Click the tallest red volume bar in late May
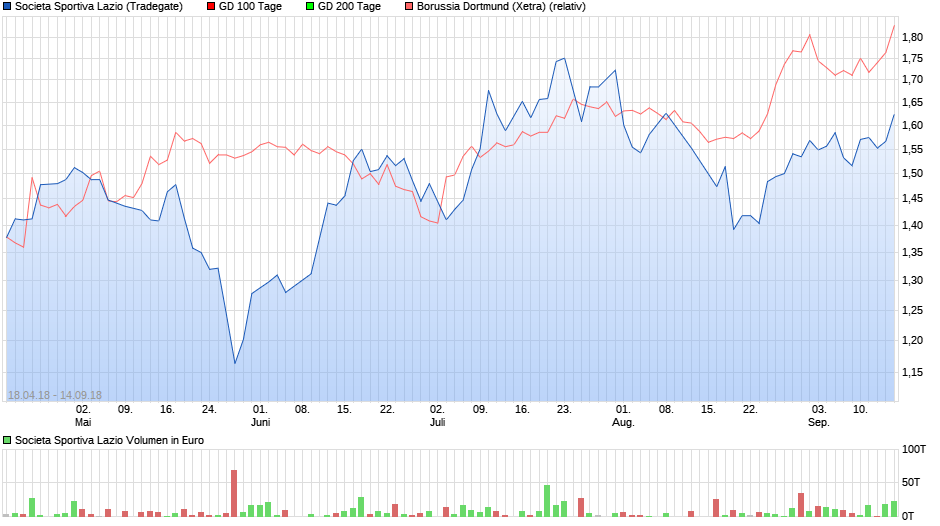Viewport: 940px width, 526px height. click(234, 493)
